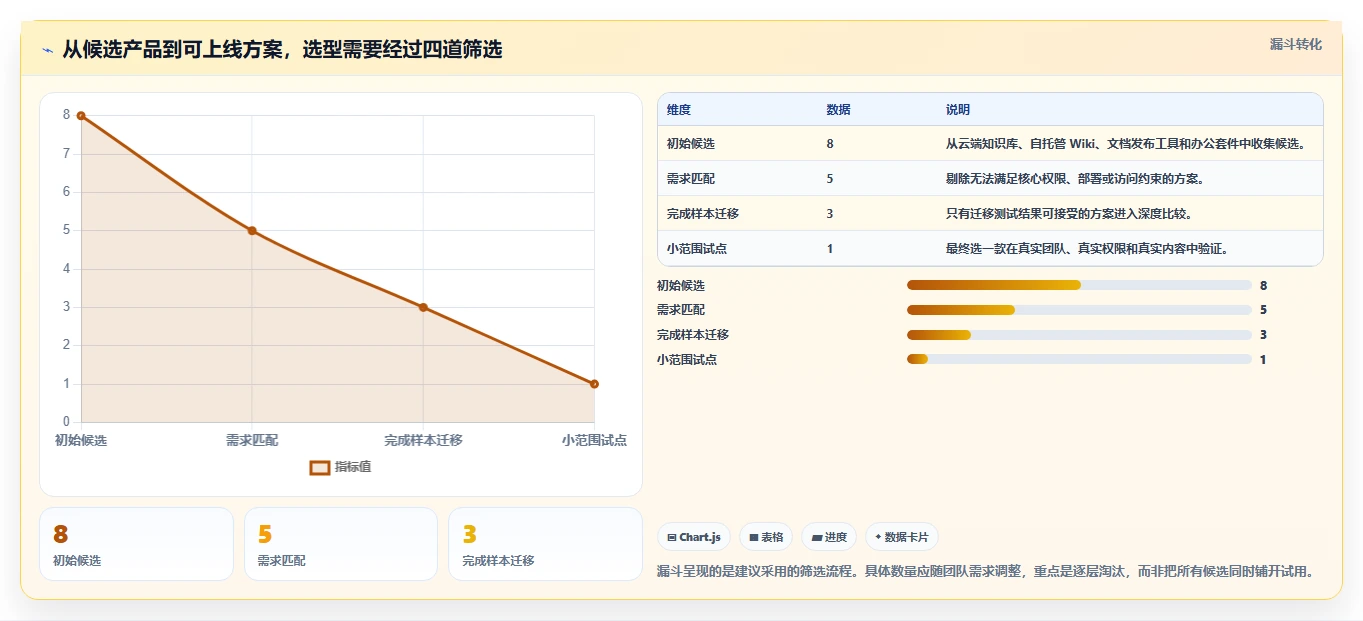Click the 初始候选 x-axis label on the chart
Screen dimensions: 1363x621
pyautogui.click(x=81, y=440)
